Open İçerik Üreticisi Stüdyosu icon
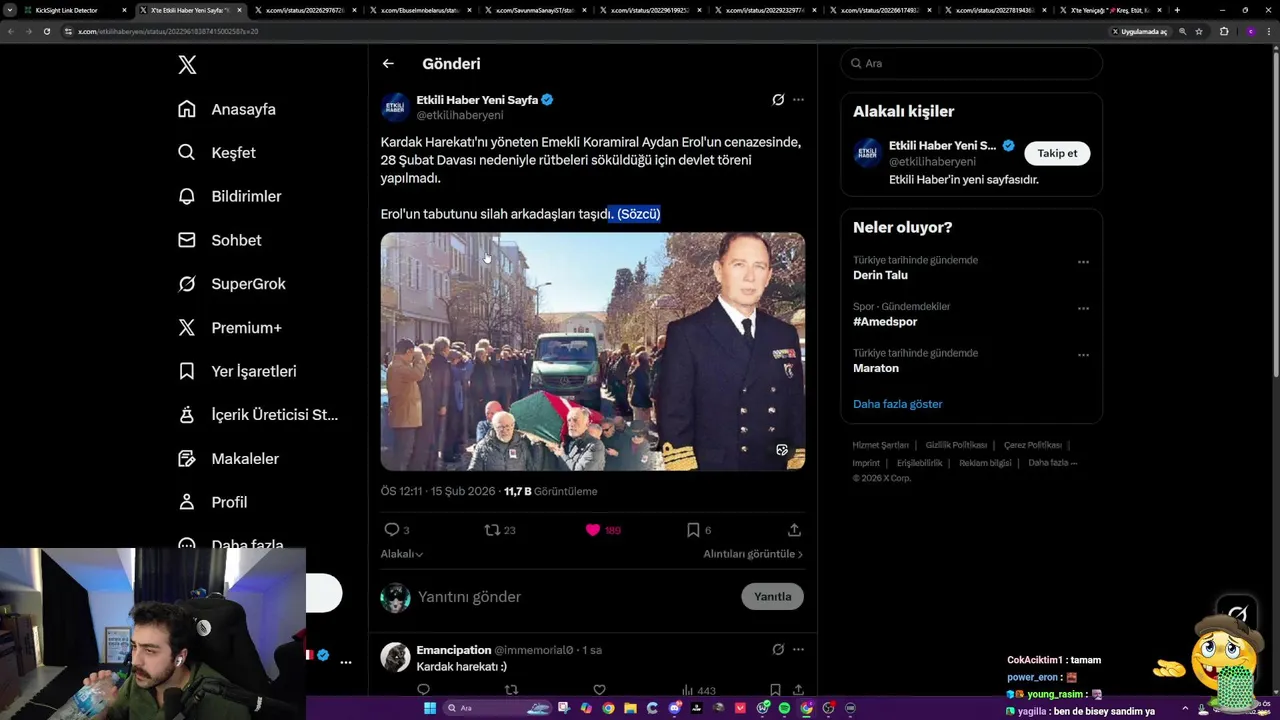 click(187, 415)
